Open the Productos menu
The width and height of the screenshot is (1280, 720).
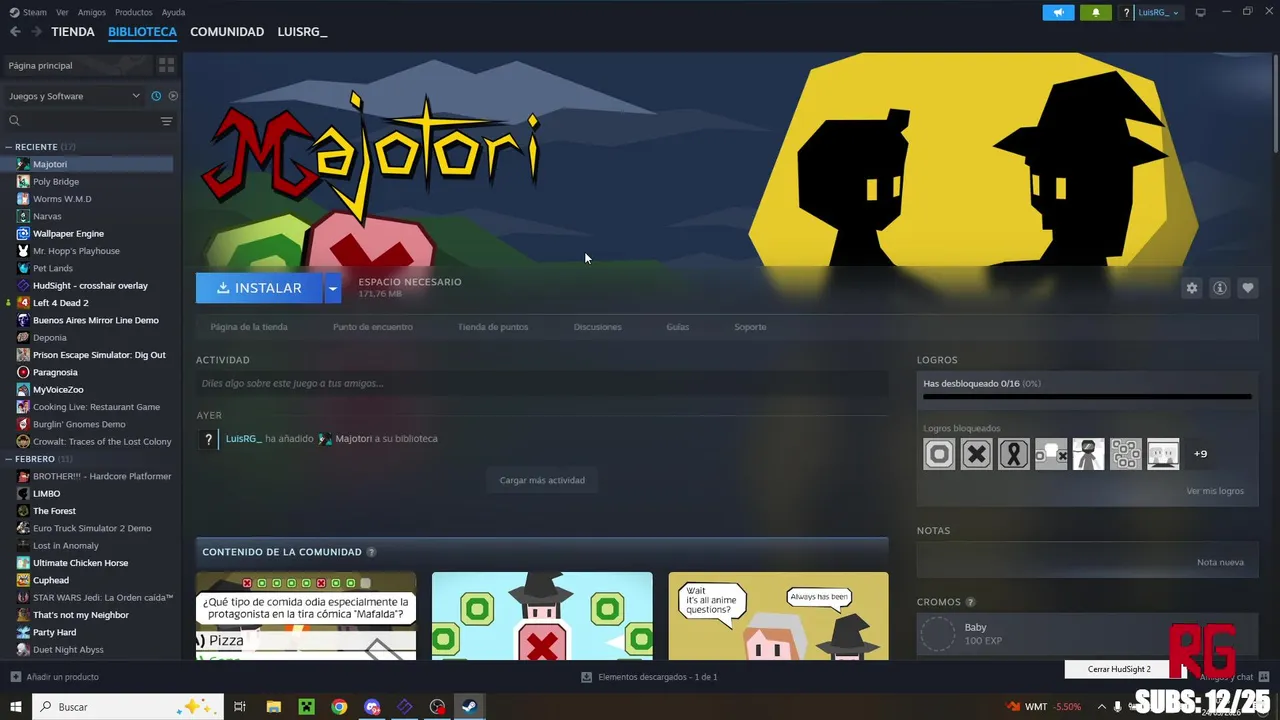point(134,12)
